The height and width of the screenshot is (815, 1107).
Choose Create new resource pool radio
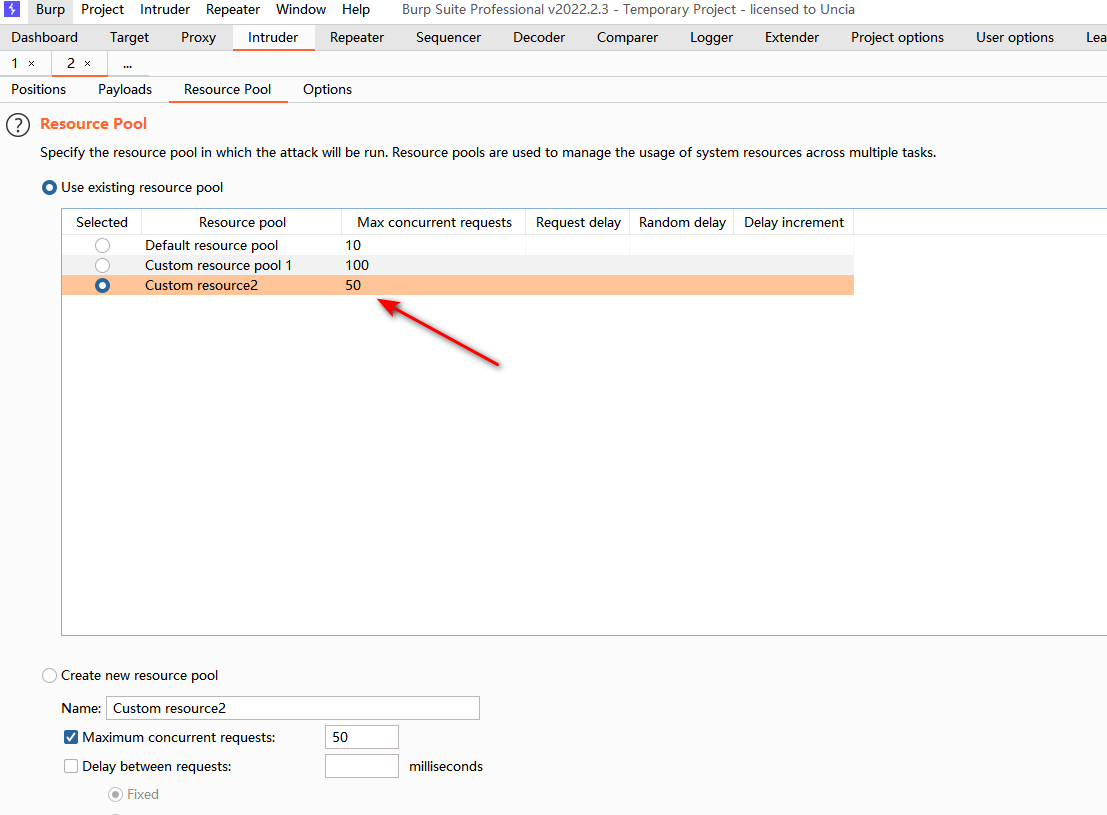[x=49, y=676]
